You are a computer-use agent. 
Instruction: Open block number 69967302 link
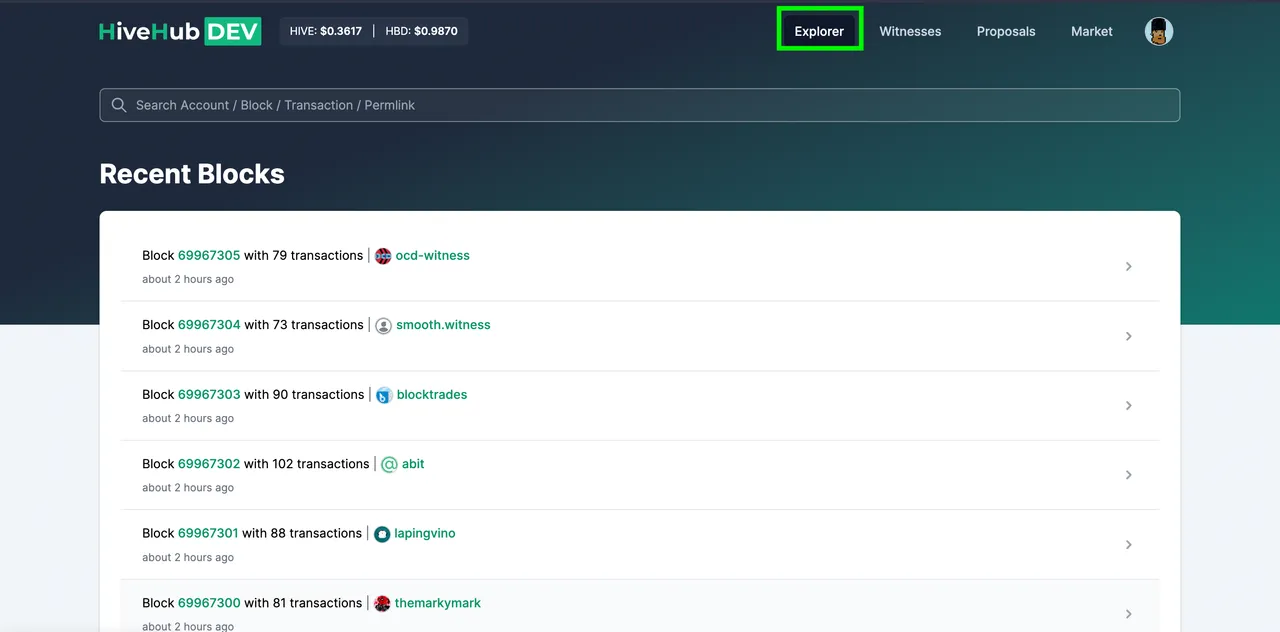[x=209, y=464]
